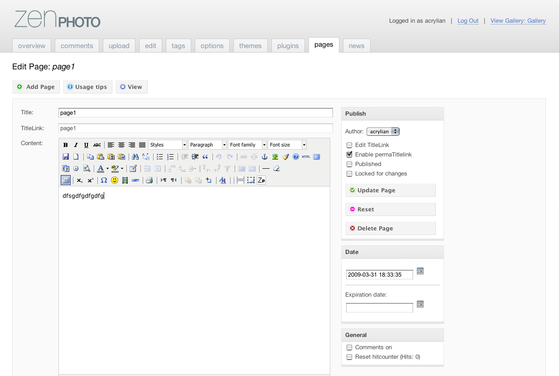The width and height of the screenshot is (560, 376).
Task: Align content text right
Action: coord(132,145)
